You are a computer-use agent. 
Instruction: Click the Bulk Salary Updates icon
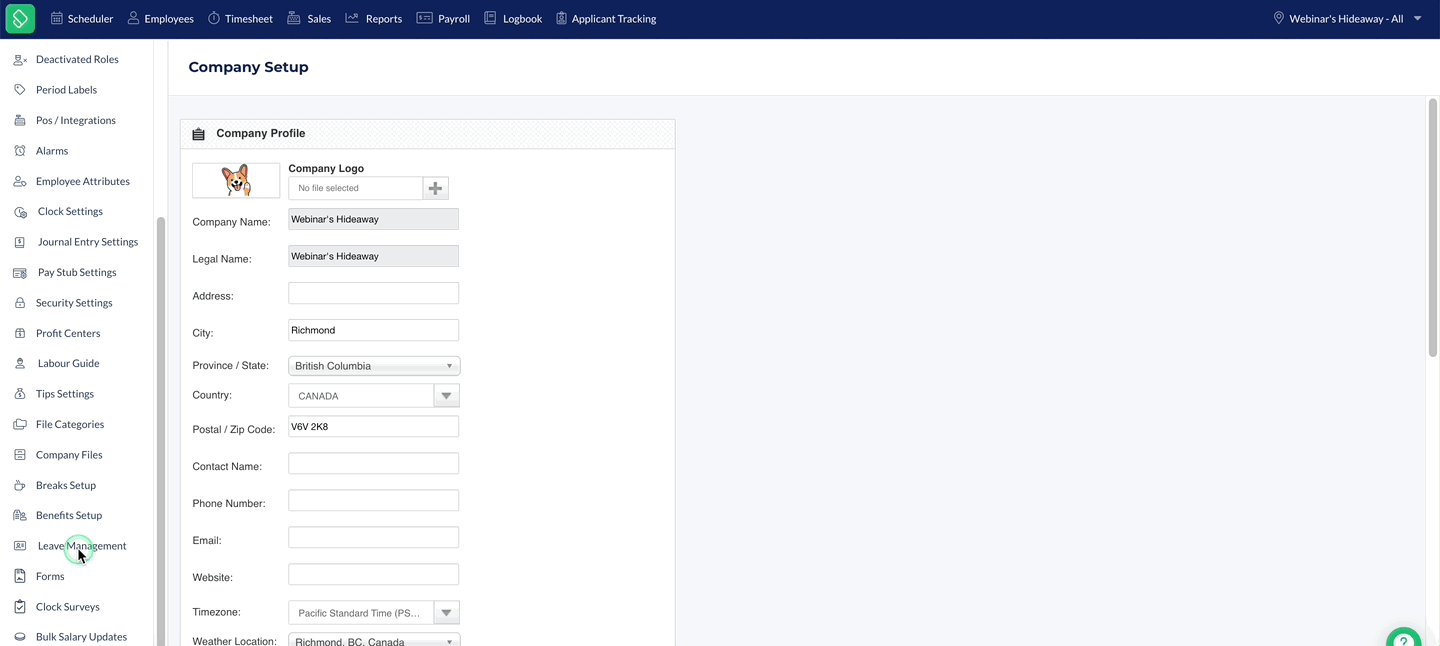(x=20, y=637)
